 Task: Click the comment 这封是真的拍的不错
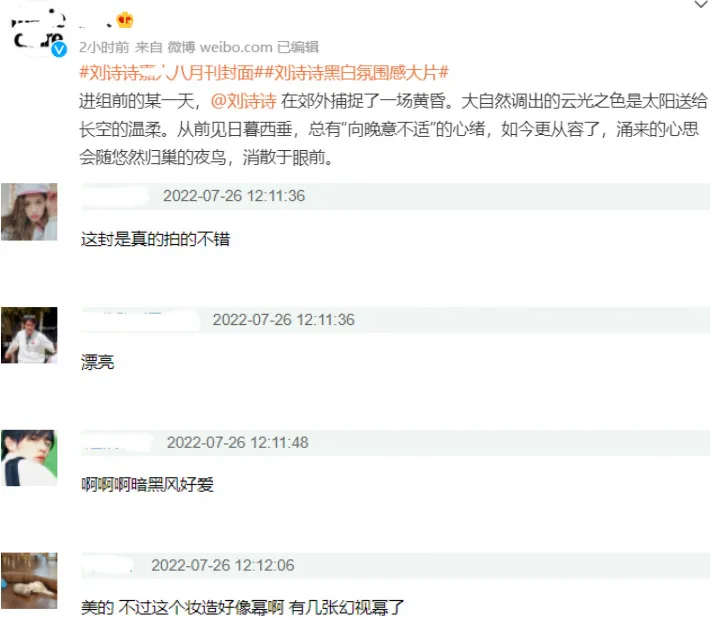(x=155, y=239)
